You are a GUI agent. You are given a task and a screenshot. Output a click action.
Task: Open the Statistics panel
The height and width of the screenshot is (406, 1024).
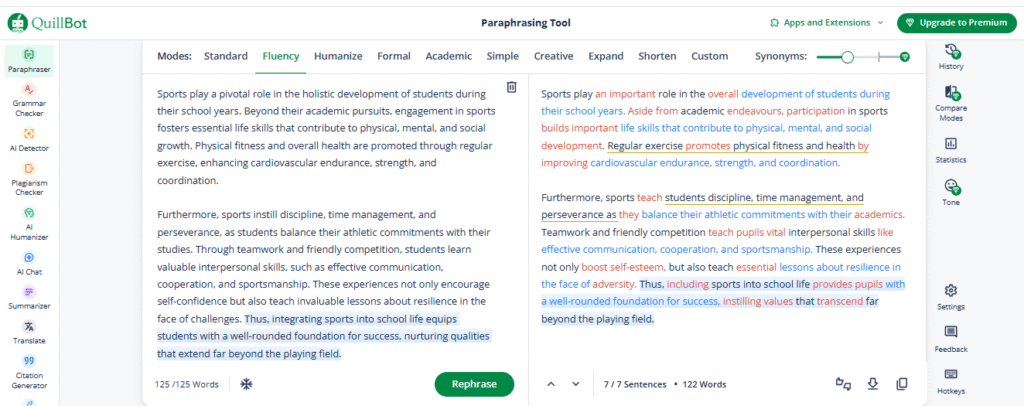(x=950, y=150)
